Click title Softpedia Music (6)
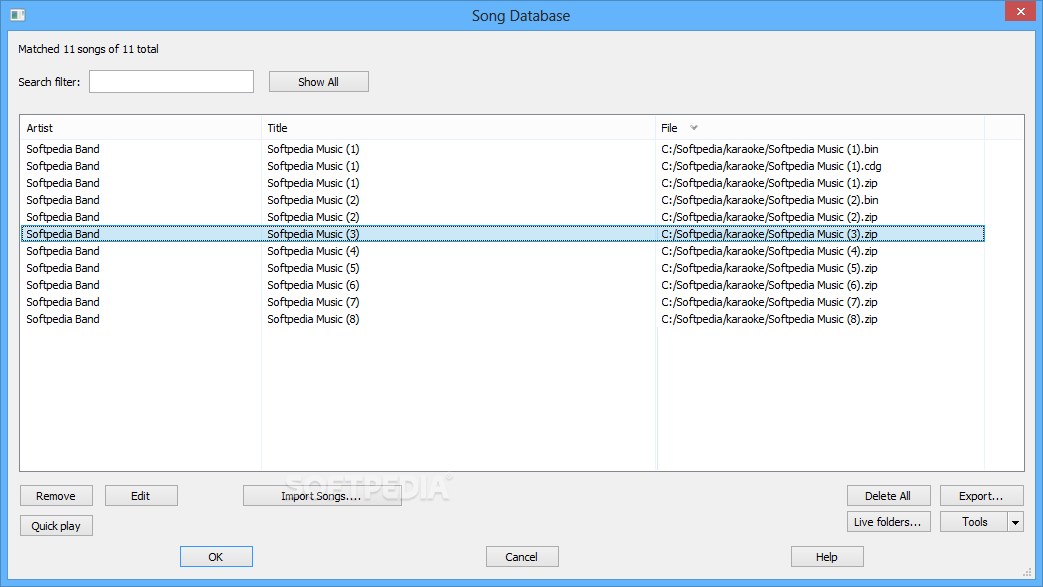 (x=313, y=285)
